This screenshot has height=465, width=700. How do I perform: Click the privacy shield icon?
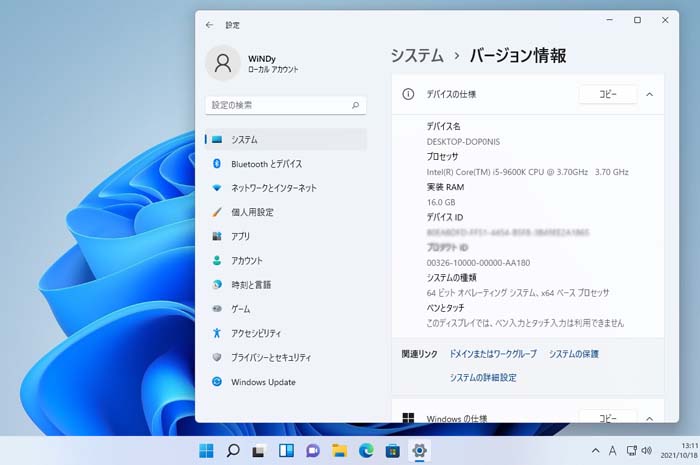click(217, 357)
